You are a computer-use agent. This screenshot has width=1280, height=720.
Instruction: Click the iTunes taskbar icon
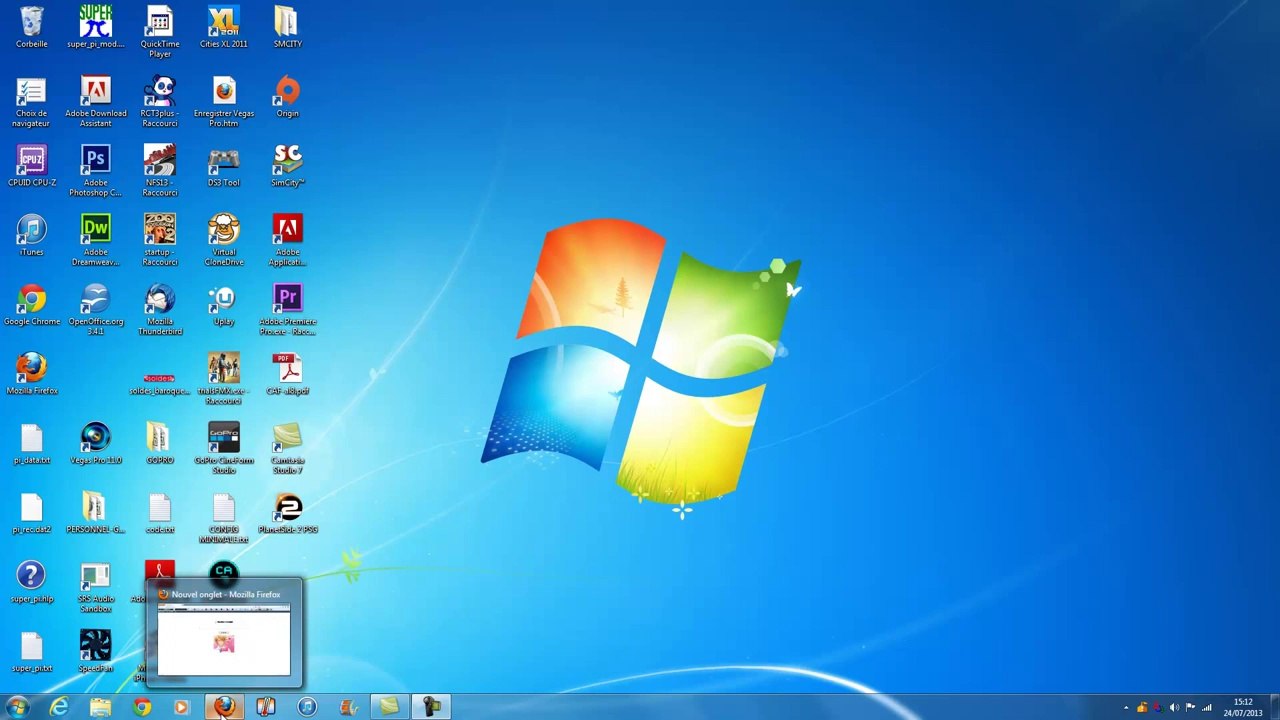coord(306,707)
